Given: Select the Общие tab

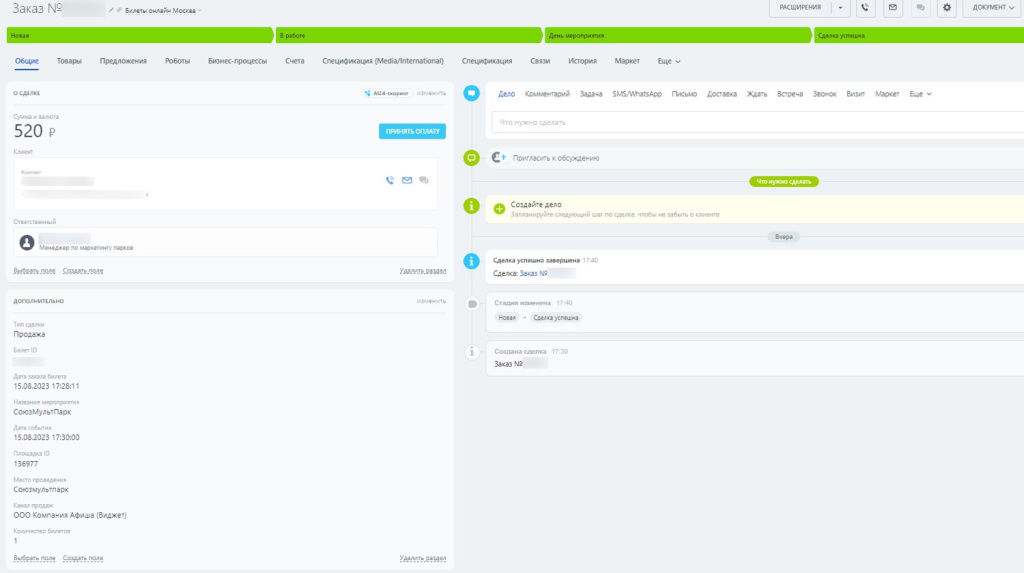Looking at the screenshot, I should point(27,61).
